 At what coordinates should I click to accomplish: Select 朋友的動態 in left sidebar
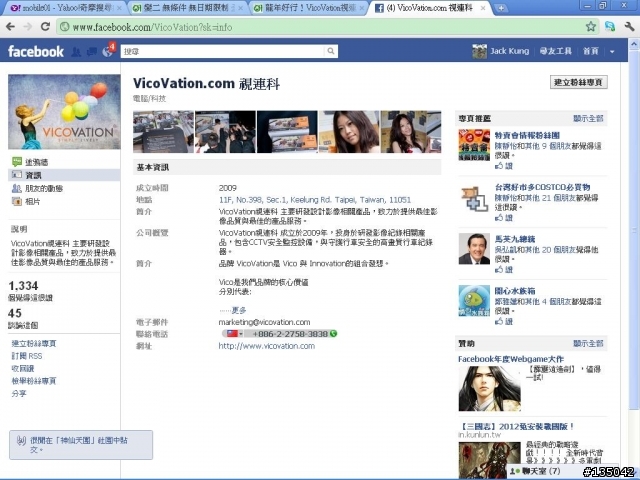(44, 189)
